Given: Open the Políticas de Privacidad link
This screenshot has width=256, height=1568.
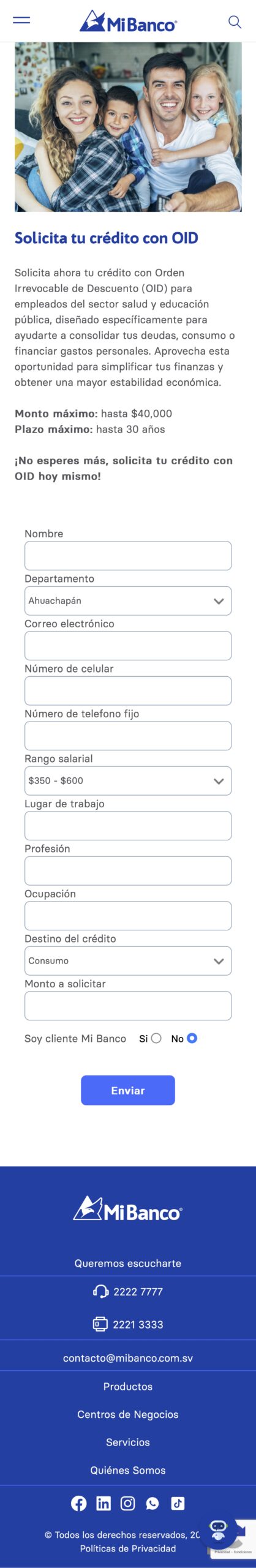Looking at the screenshot, I should (128, 1548).
